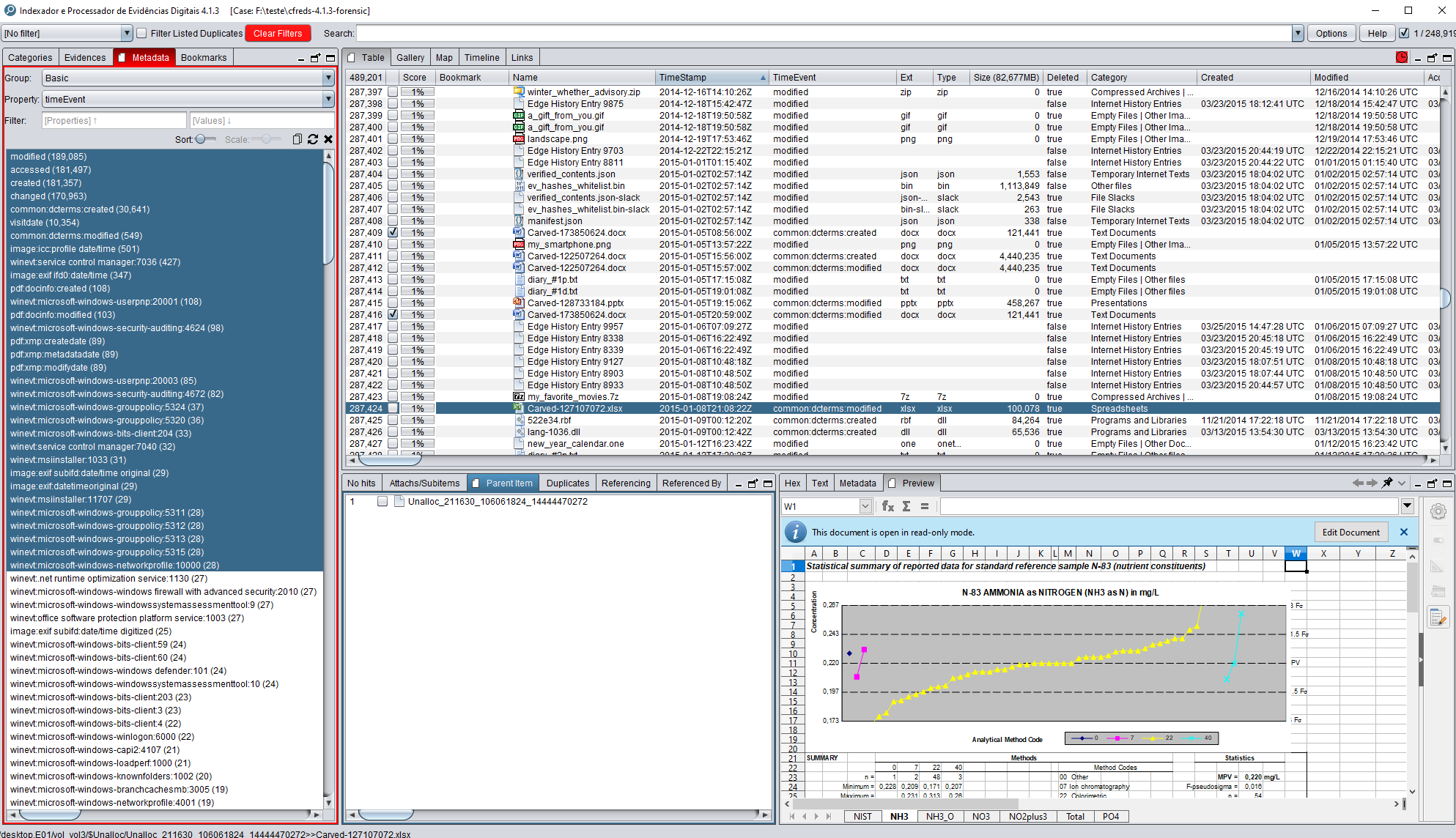Screen dimensions: 1456x838
Task: Copy metadata property values using the copy icon
Action: click(x=298, y=139)
